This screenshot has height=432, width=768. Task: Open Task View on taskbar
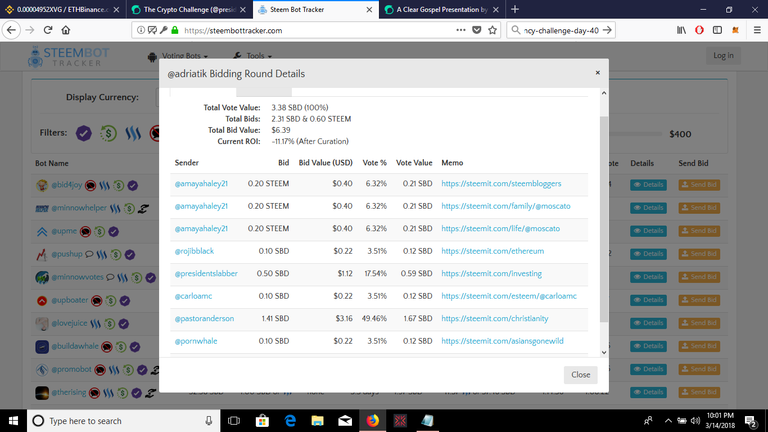point(234,421)
